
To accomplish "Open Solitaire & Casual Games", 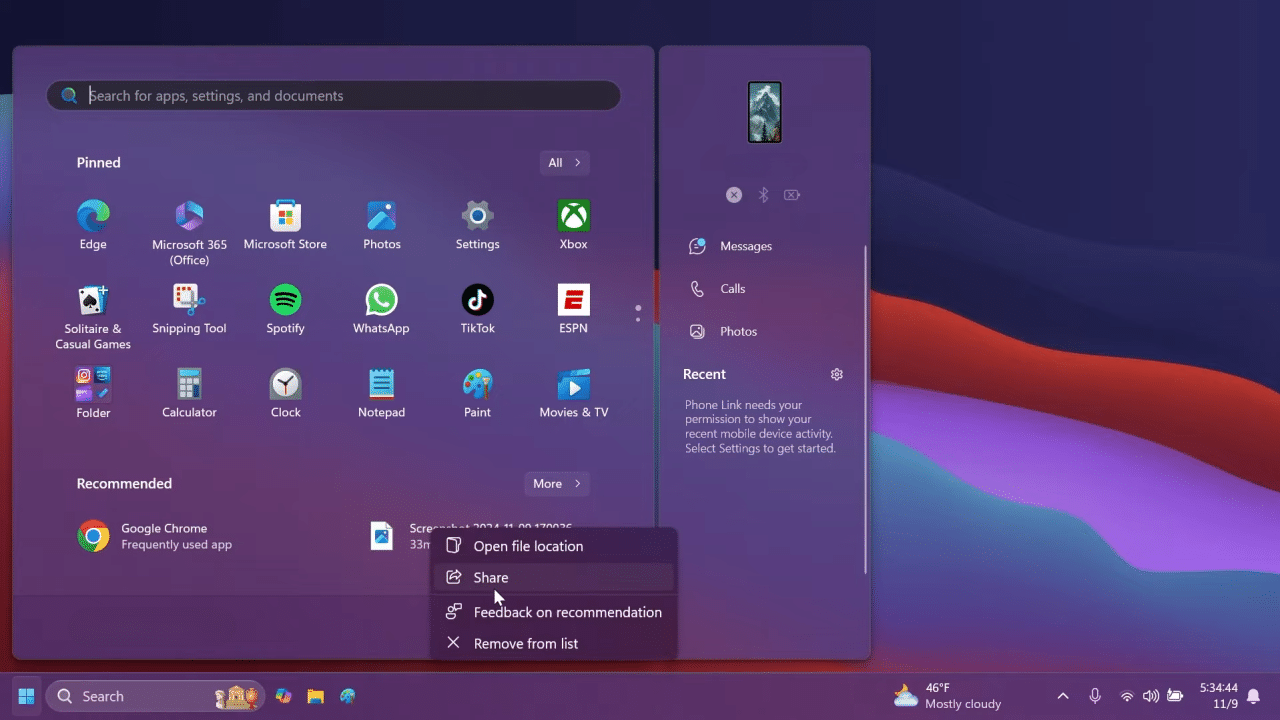I will pyautogui.click(x=93, y=316).
